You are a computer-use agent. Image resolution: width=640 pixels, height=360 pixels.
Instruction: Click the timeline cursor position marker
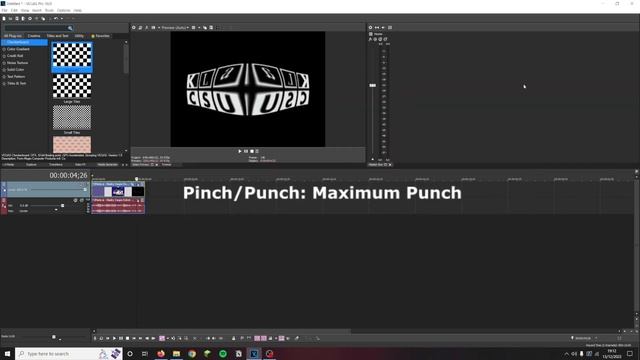(137, 179)
